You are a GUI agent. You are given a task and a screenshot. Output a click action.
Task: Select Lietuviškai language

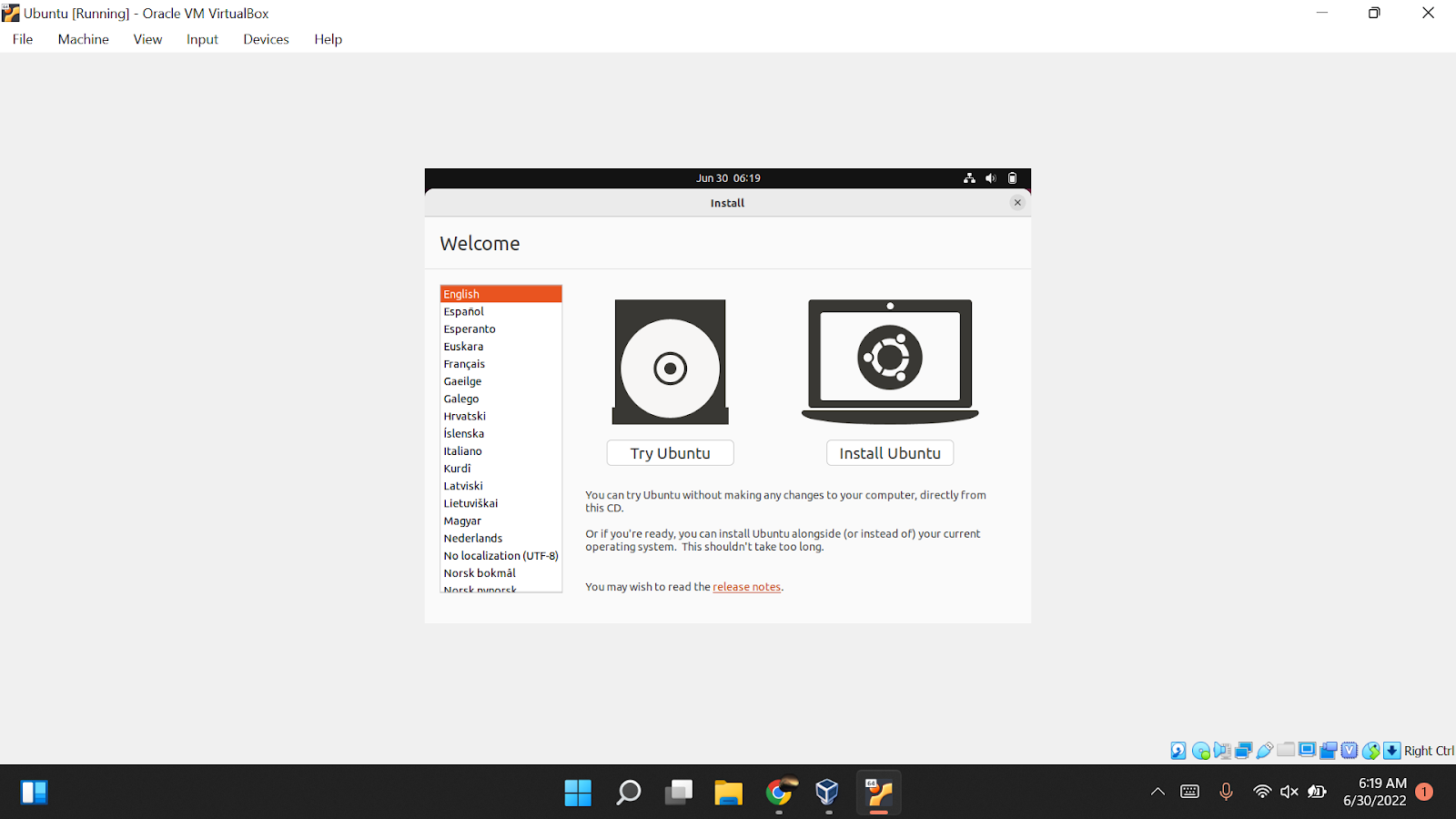[501, 503]
